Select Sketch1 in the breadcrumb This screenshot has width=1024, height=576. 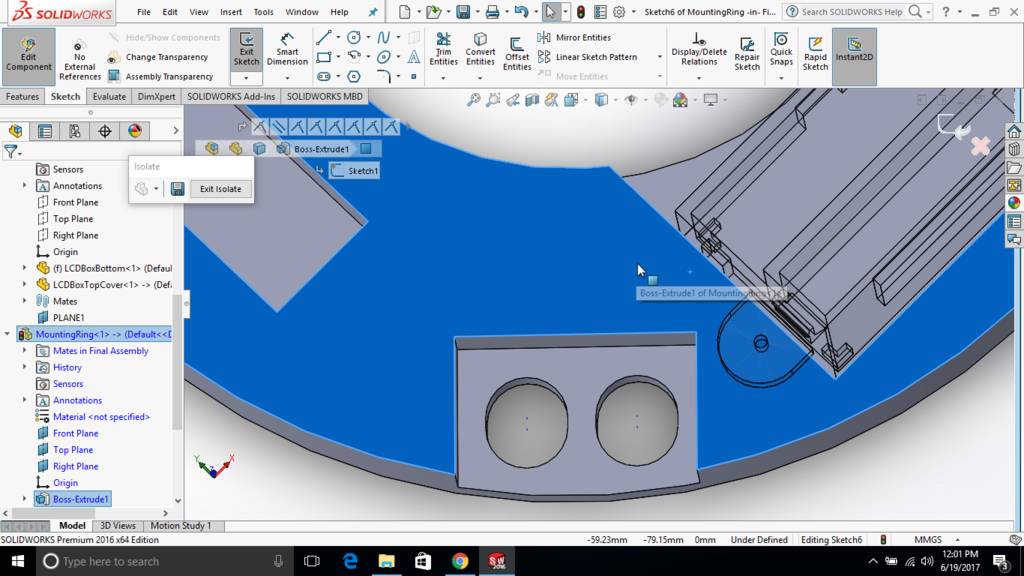pos(355,171)
